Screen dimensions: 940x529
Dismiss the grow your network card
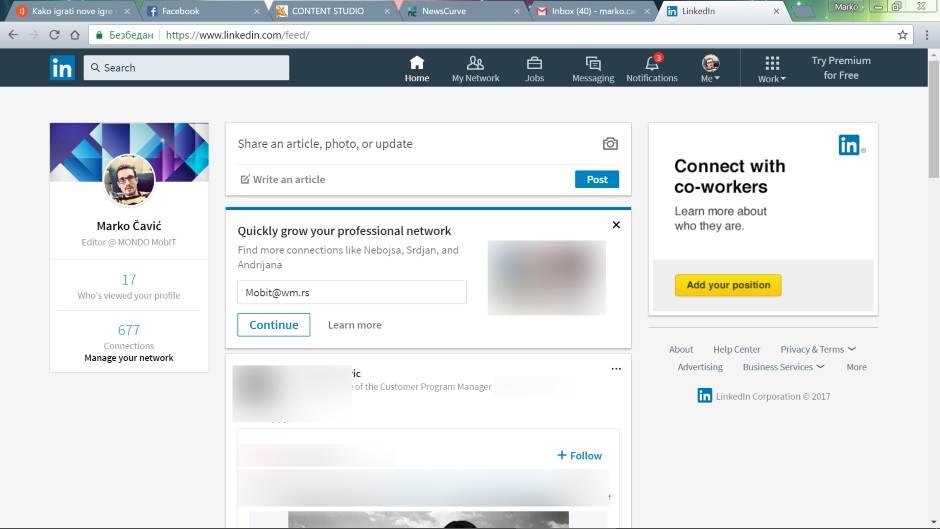click(616, 225)
